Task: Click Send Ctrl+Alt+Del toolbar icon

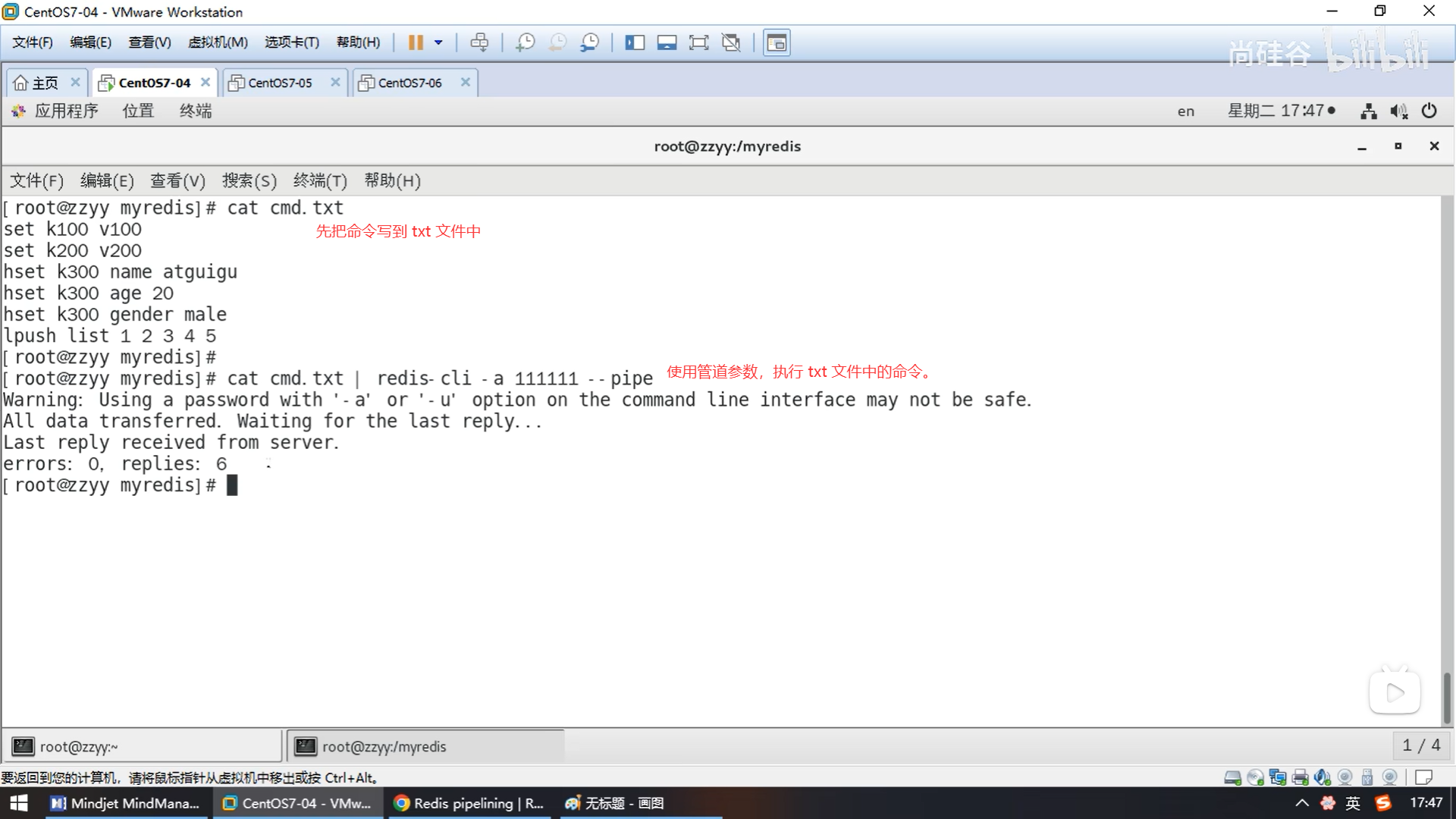Action: tap(479, 42)
